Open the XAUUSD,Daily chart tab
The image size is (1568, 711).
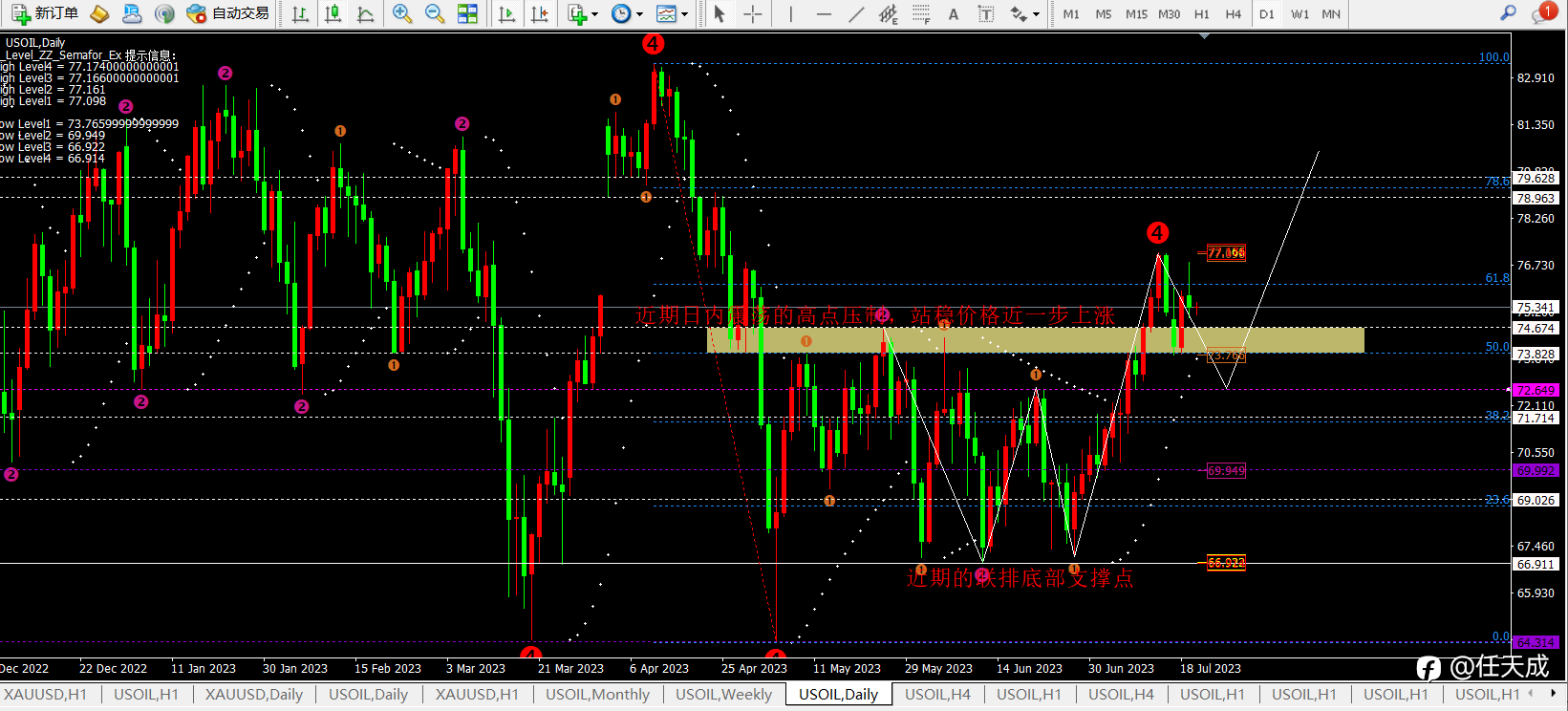254,695
